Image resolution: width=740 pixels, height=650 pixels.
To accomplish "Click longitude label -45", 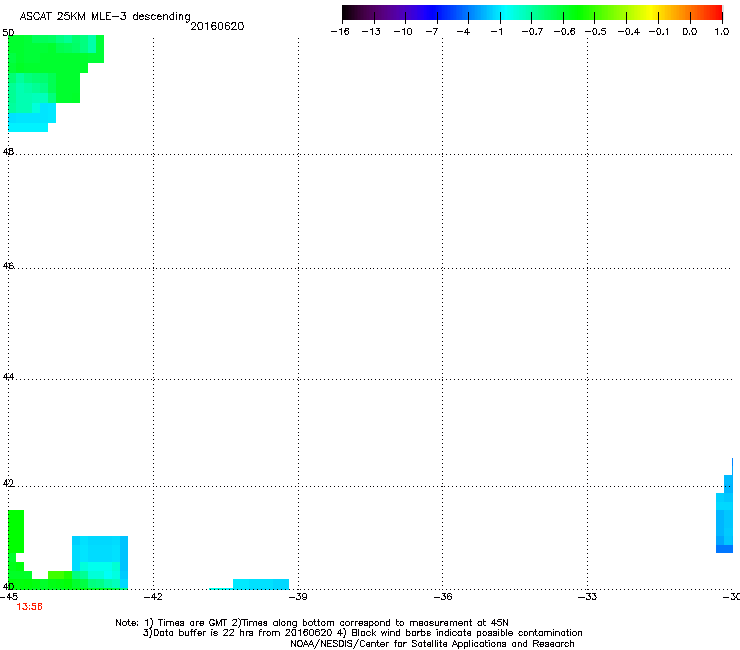I will 9,597.
